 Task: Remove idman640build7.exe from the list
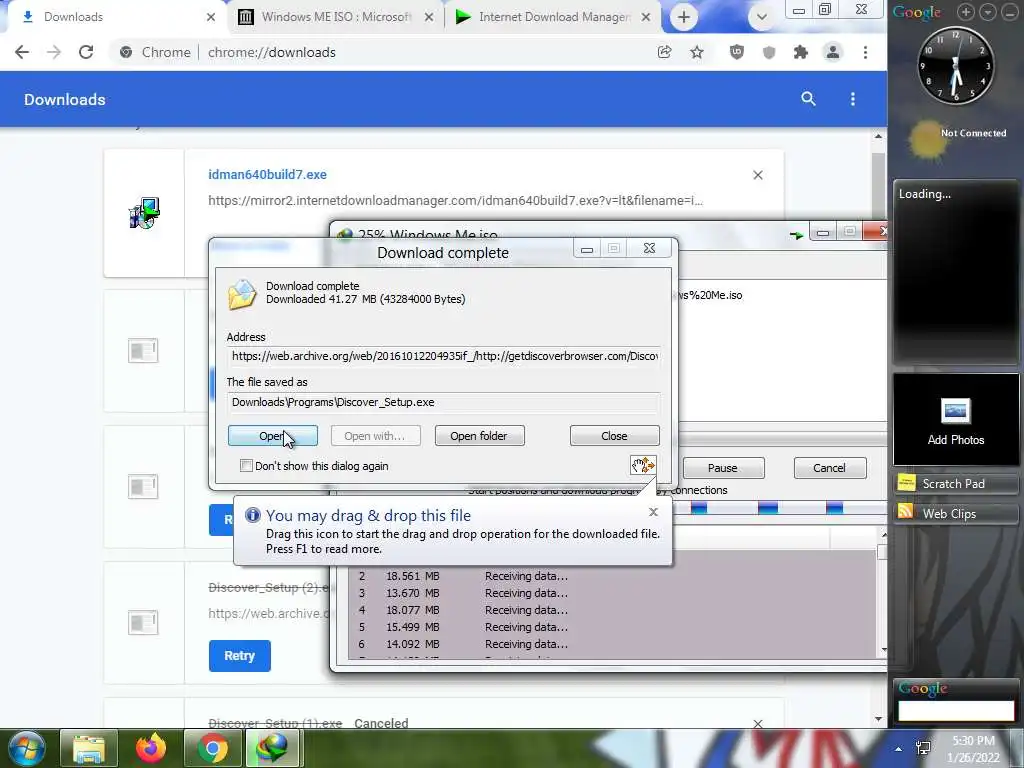pyautogui.click(x=758, y=175)
